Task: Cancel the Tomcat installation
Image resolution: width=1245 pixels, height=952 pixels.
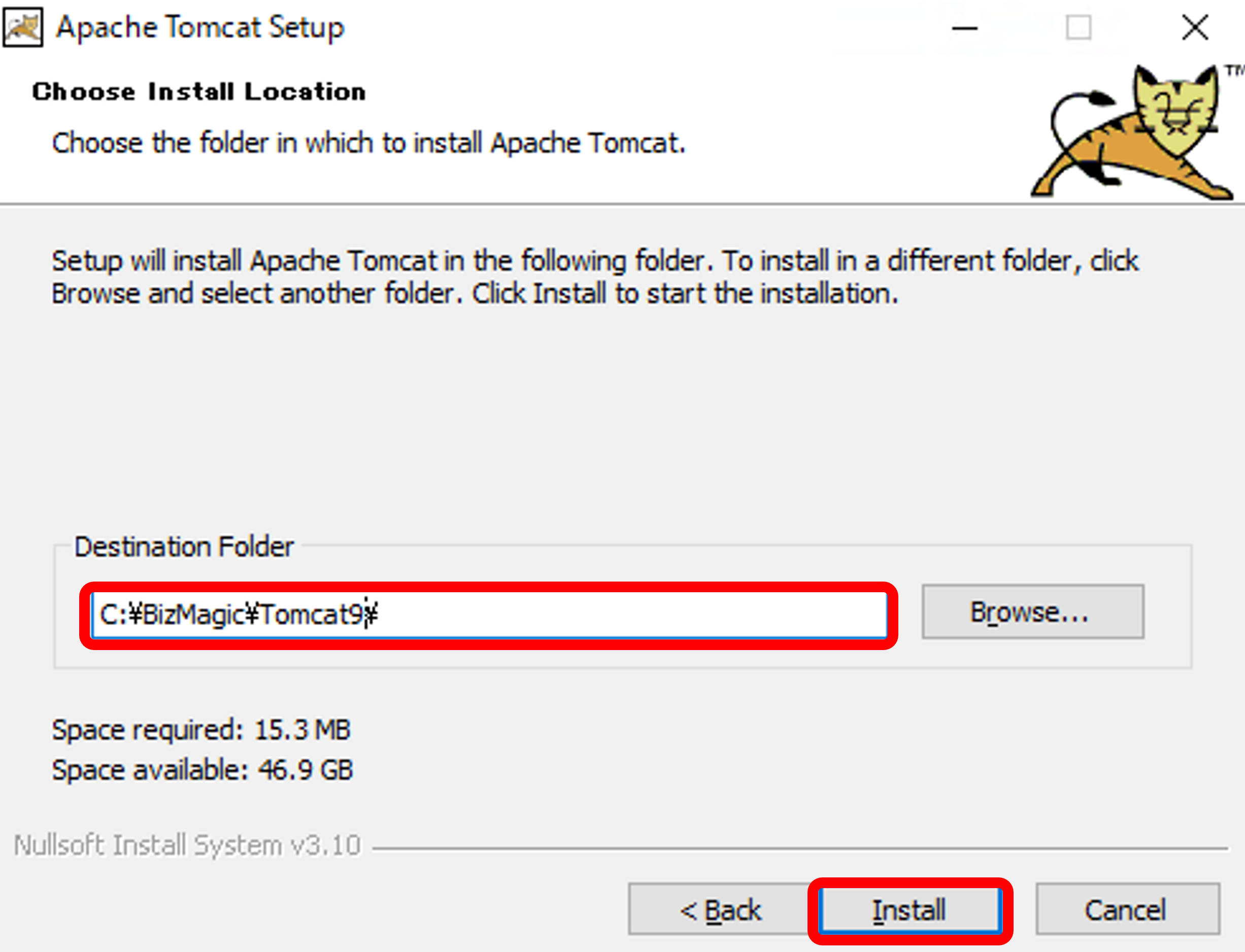Action: (1127, 910)
